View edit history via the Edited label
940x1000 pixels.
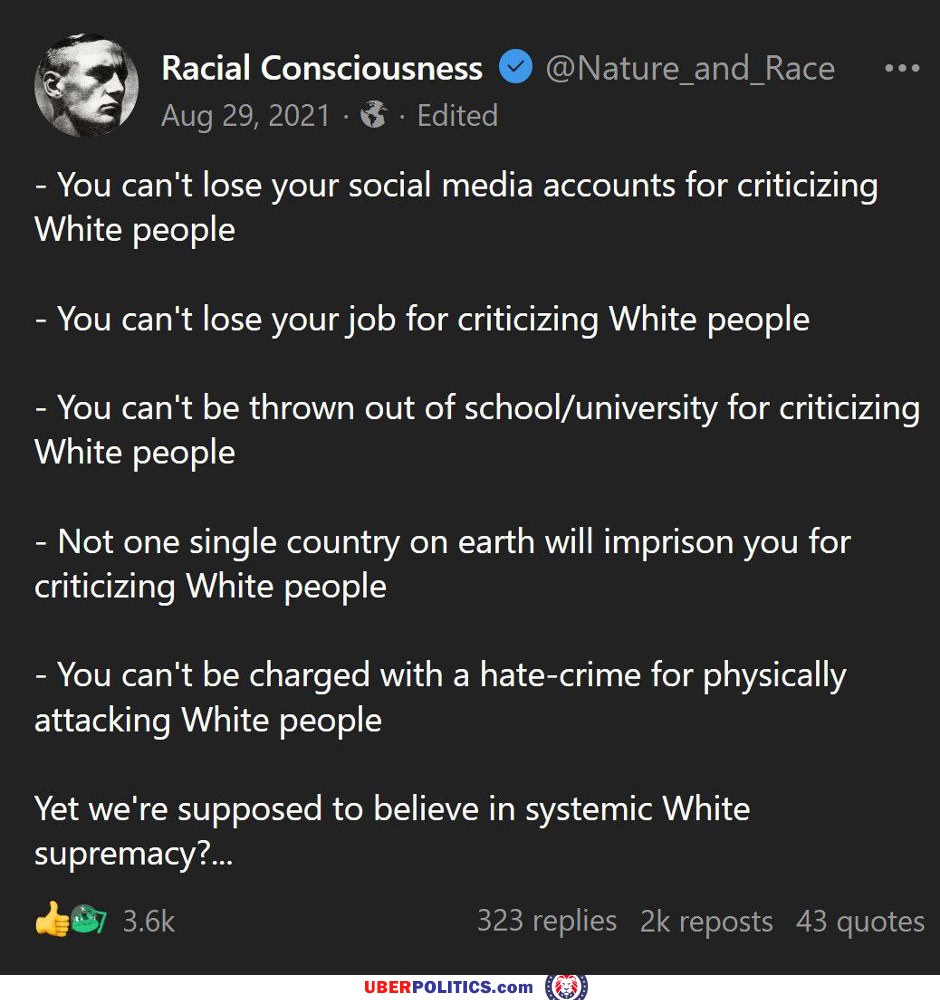(457, 116)
